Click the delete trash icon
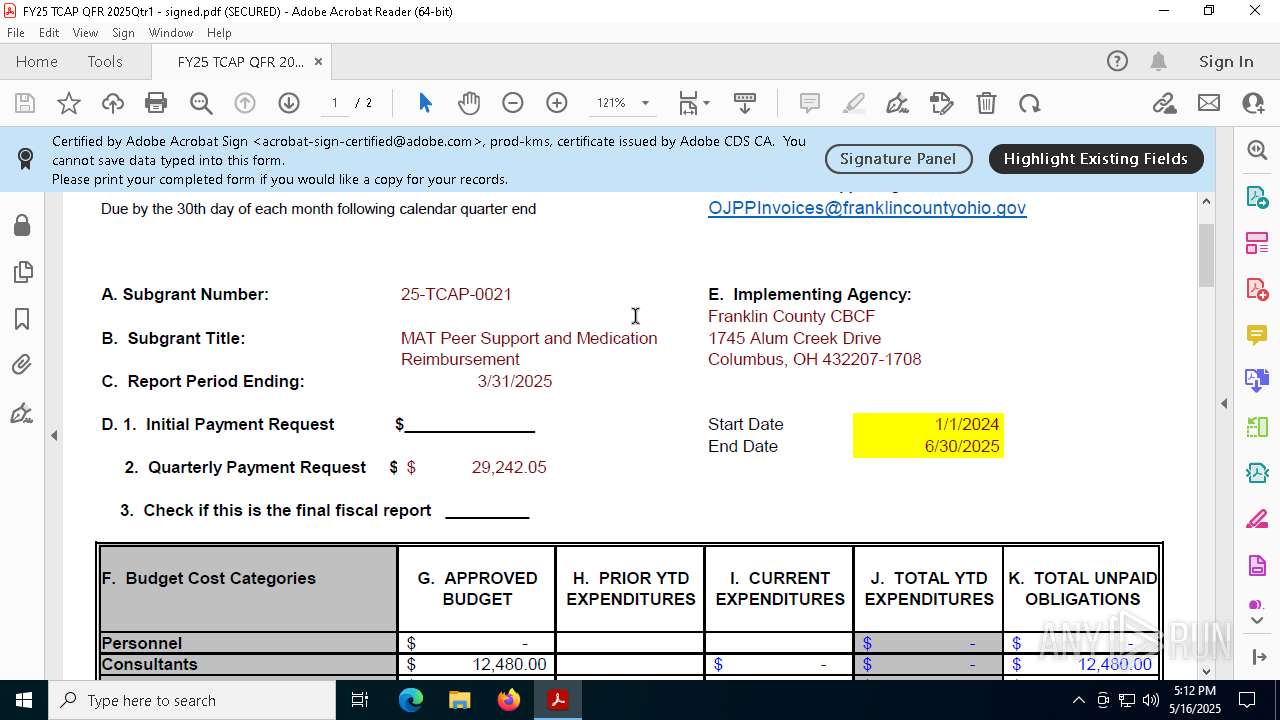 [986, 103]
